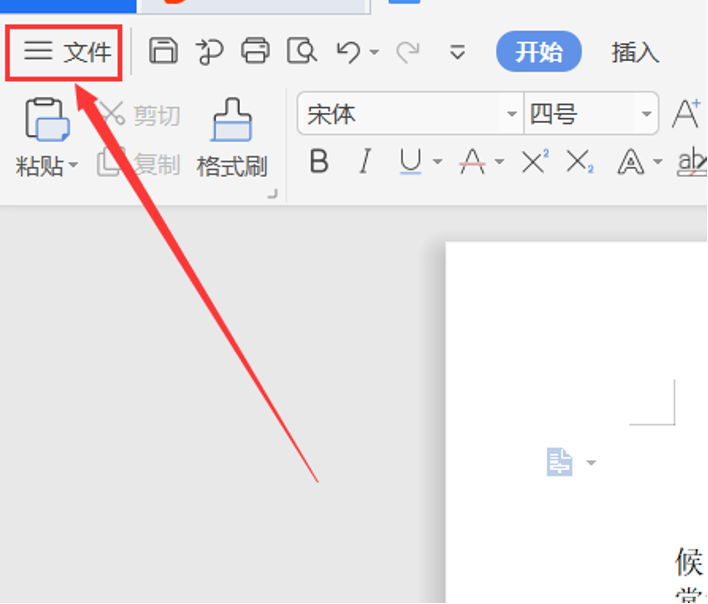Click the Save floppy disk icon

click(163, 51)
